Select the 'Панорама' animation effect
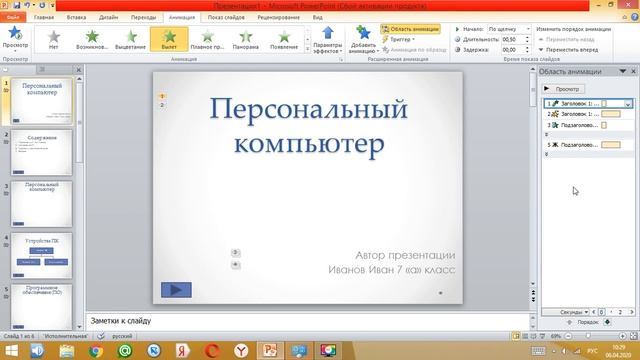Viewport: 640px width, 360px height. pyautogui.click(x=246, y=40)
